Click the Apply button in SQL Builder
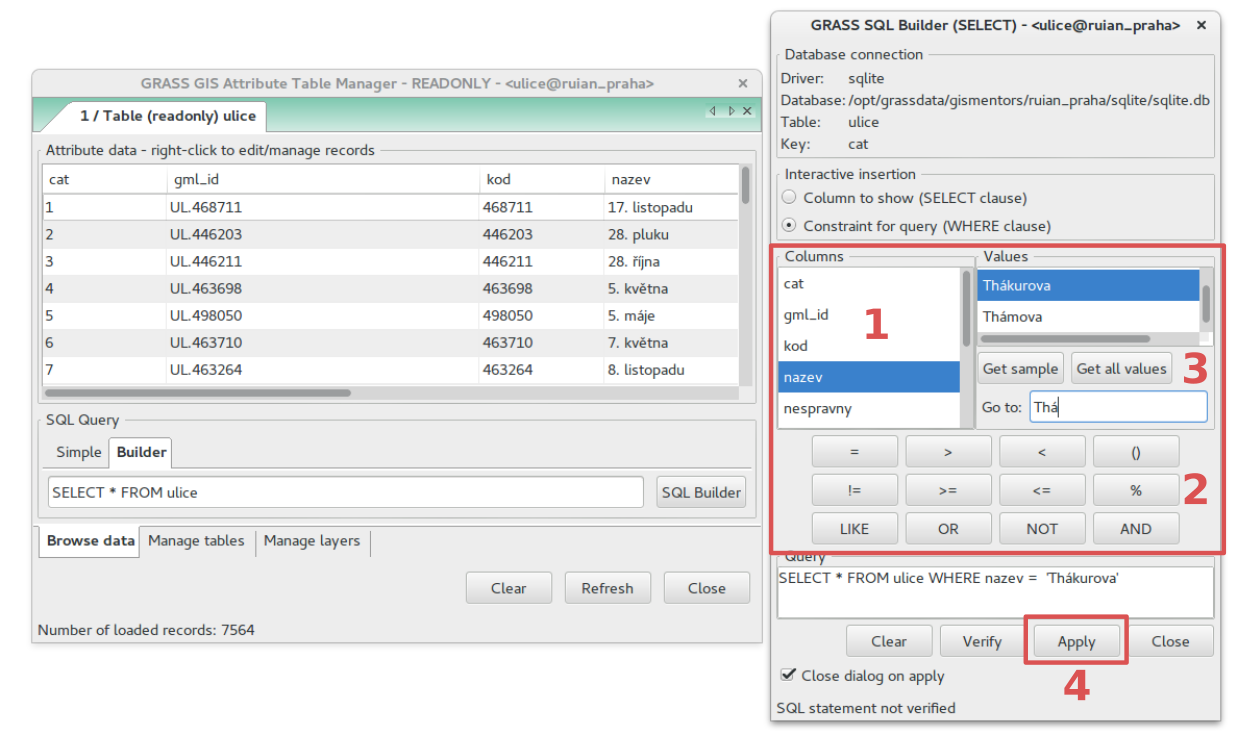 (1076, 642)
